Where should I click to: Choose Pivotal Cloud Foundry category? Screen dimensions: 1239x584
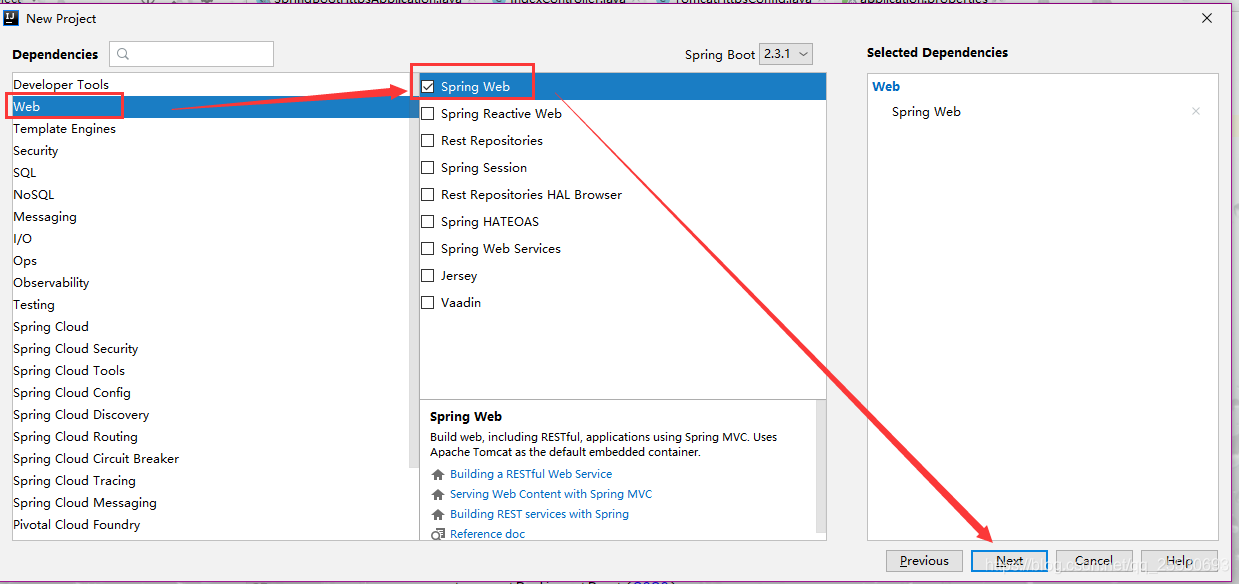pyautogui.click(x=210, y=525)
